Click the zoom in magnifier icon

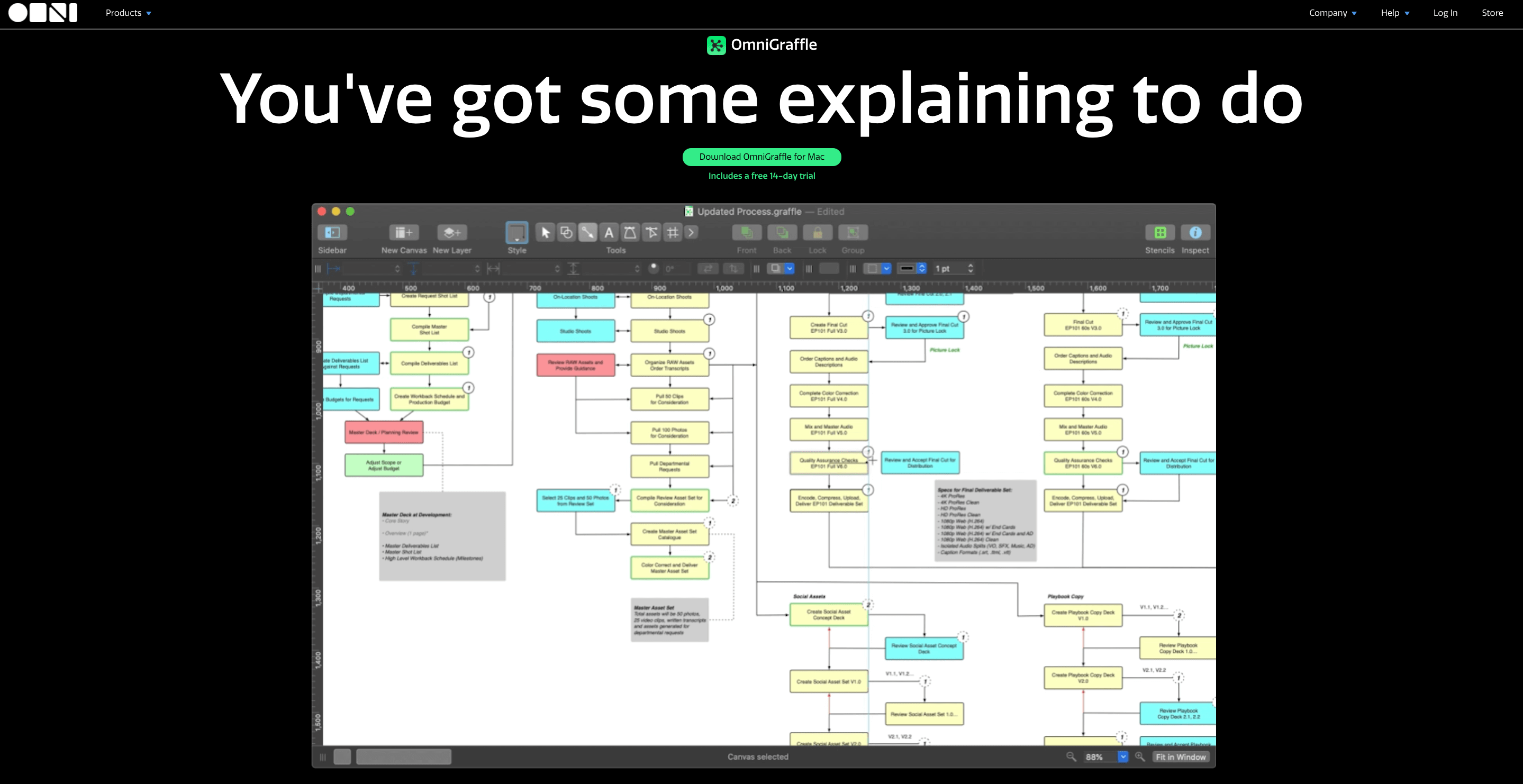coord(1140,757)
